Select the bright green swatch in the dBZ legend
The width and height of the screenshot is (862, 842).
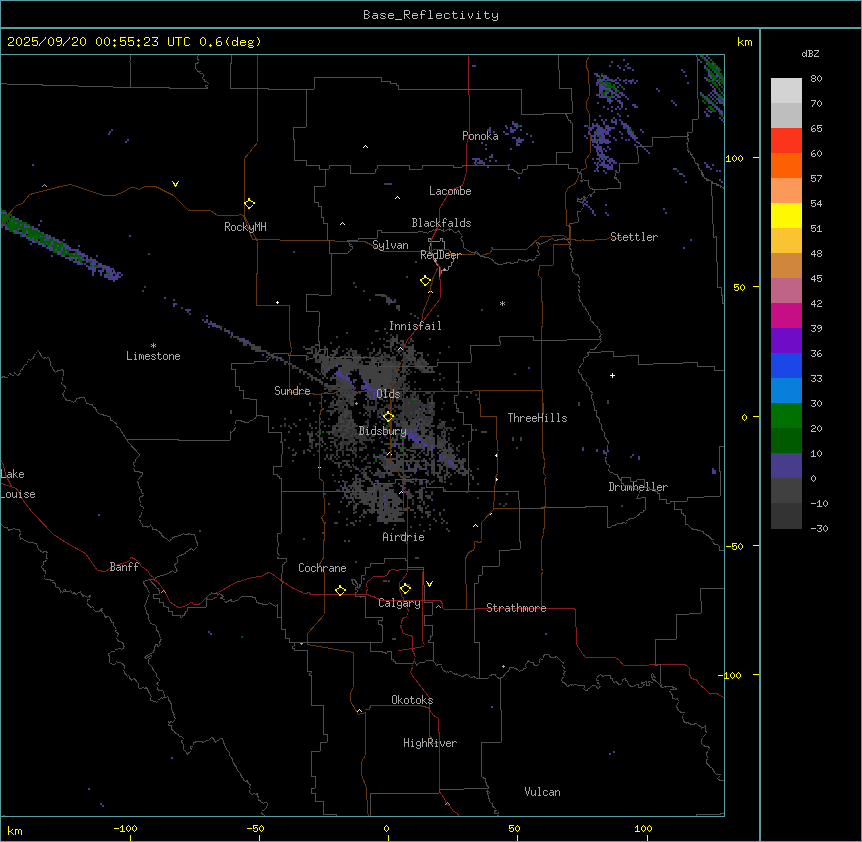pyautogui.click(x=786, y=415)
